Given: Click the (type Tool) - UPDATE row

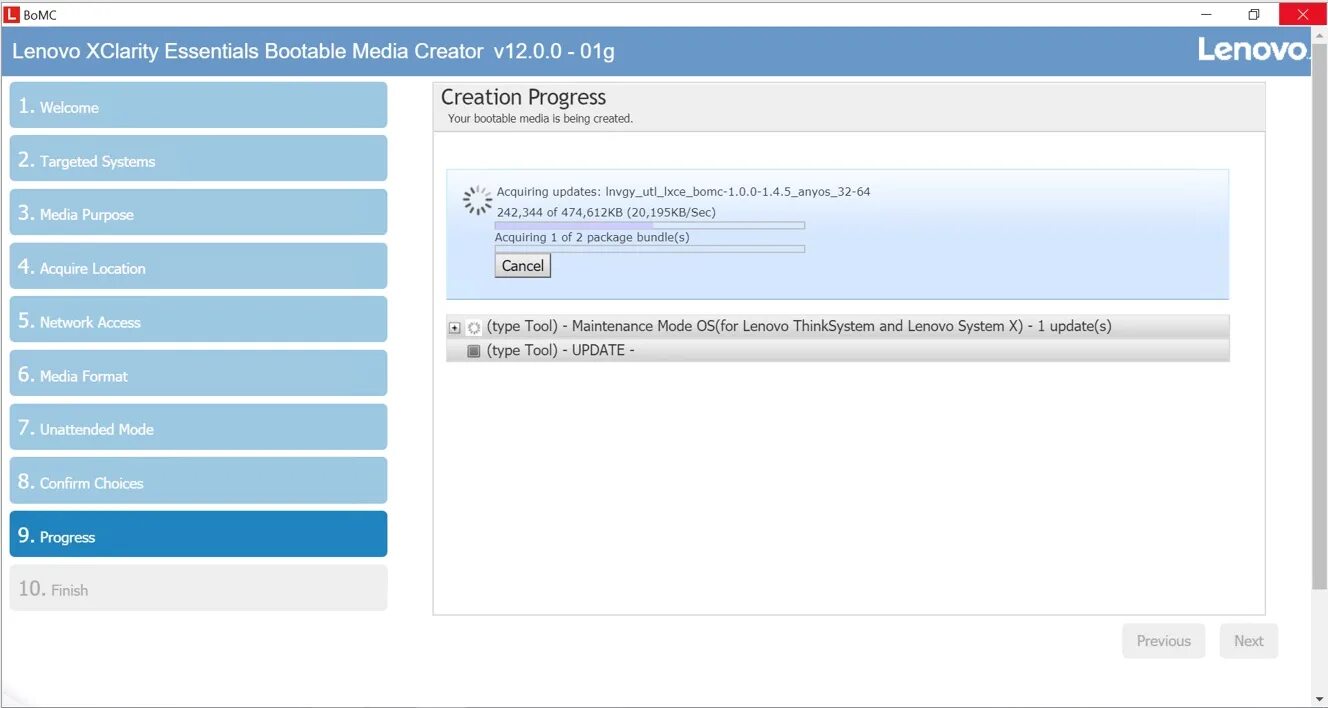Looking at the screenshot, I should (x=838, y=350).
